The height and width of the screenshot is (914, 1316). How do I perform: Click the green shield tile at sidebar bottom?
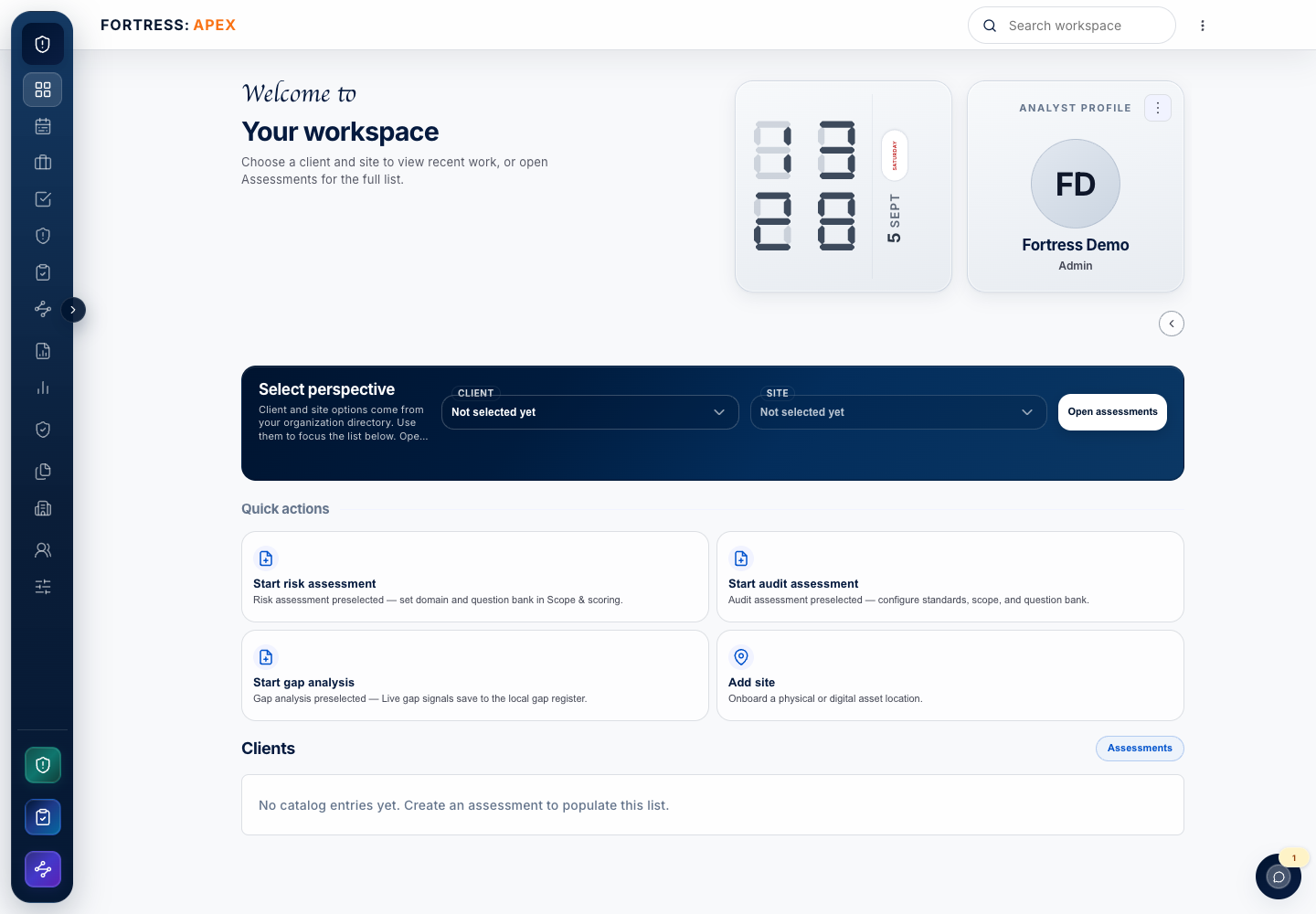(43, 765)
